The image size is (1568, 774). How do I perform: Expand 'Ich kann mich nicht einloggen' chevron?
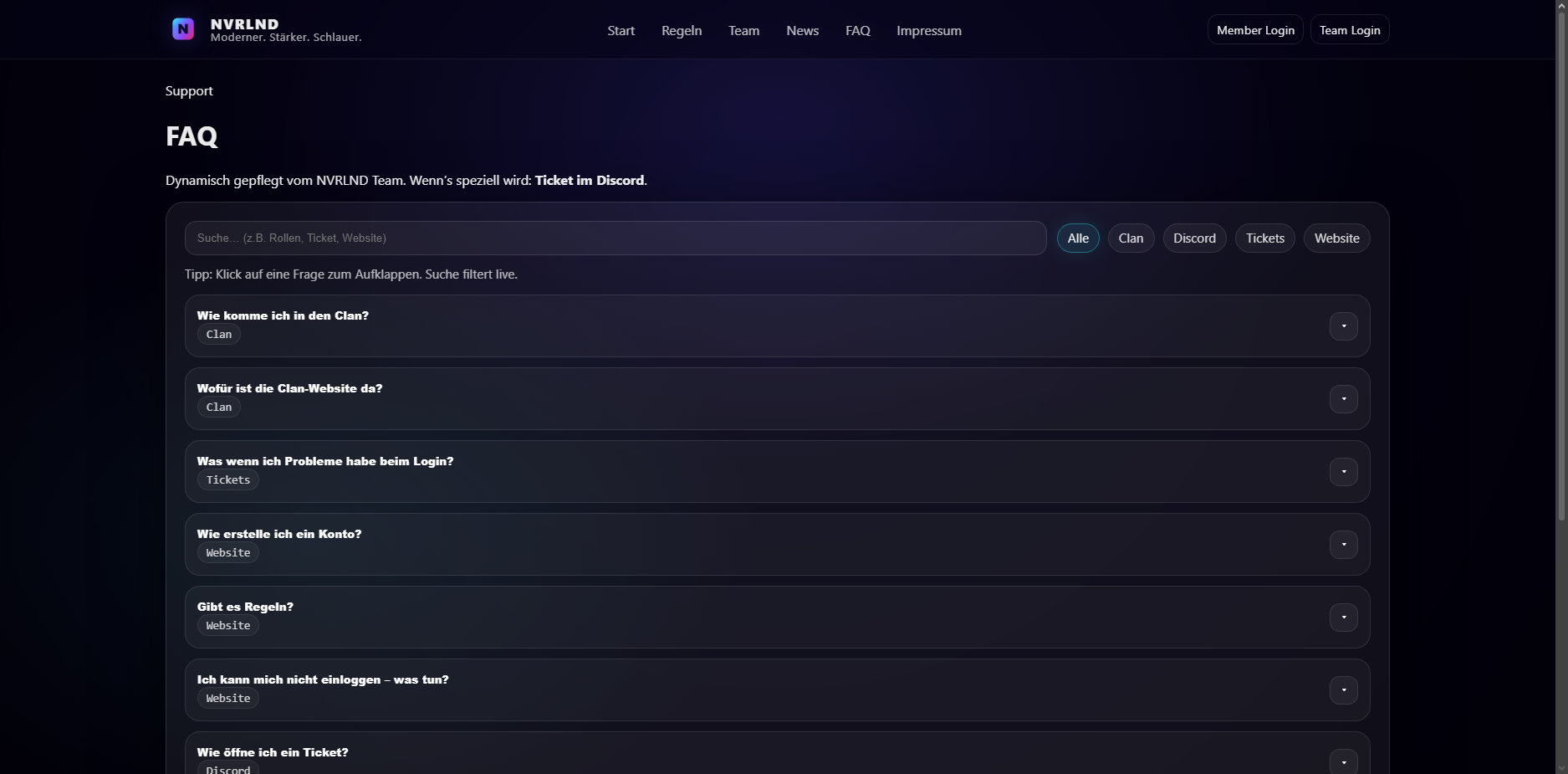1343,690
